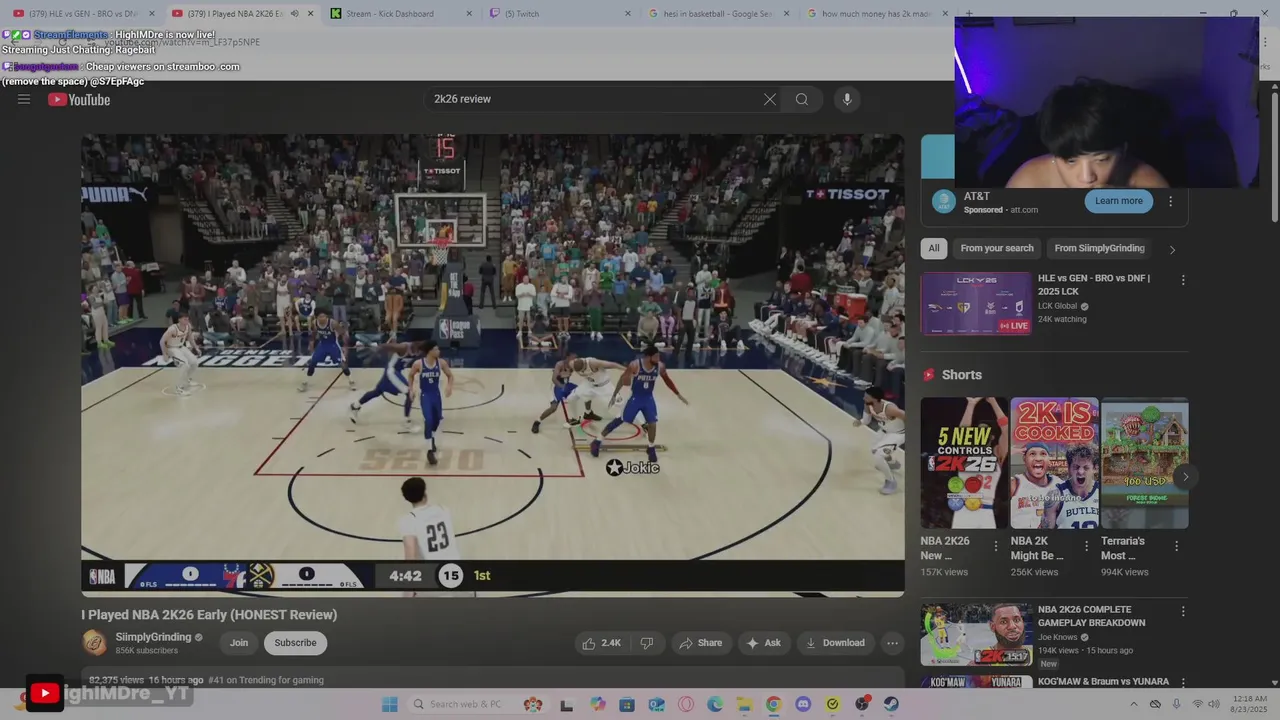This screenshot has height=720, width=1280.
Task: Share the video
Action: pyautogui.click(x=700, y=643)
